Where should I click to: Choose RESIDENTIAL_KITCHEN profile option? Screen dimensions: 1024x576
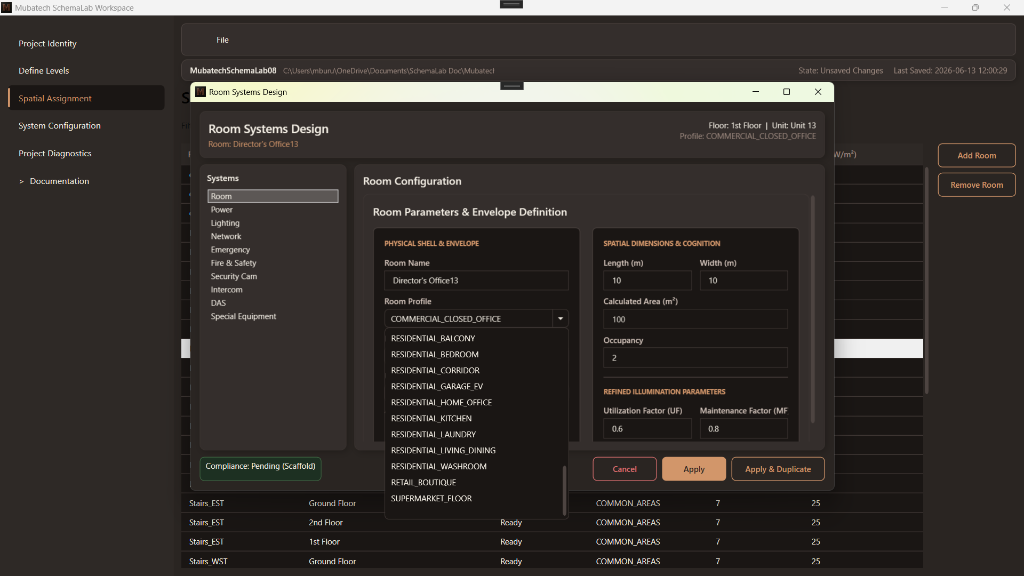474,418
